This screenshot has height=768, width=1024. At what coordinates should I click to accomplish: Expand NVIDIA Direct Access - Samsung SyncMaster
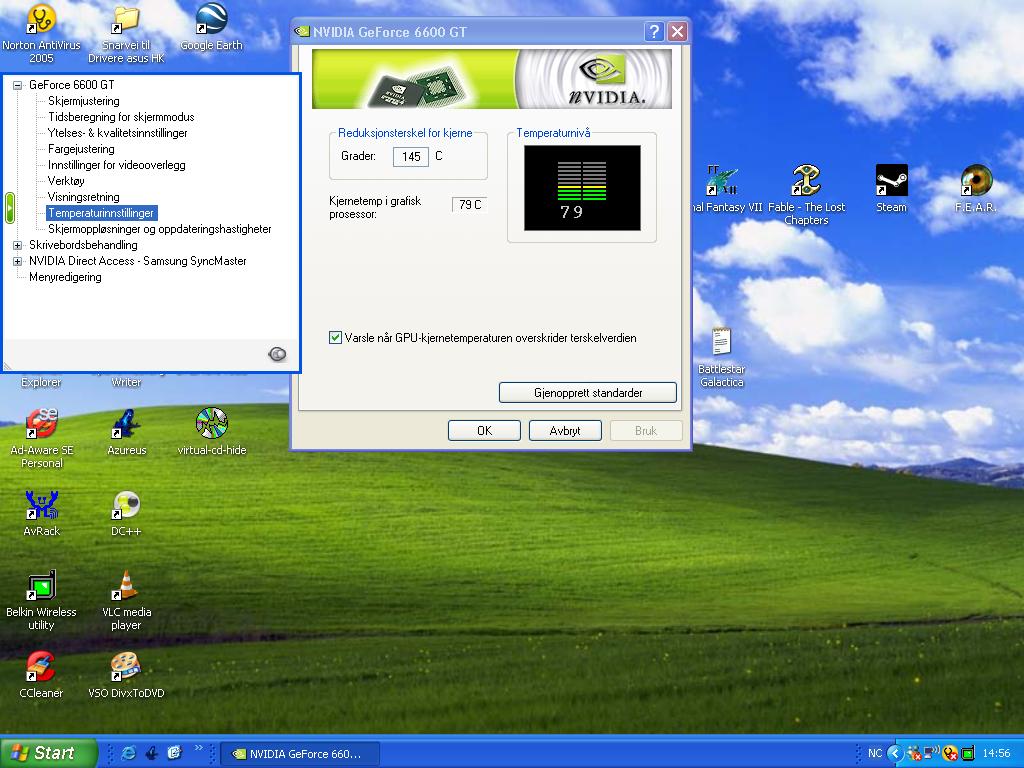coord(17,261)
